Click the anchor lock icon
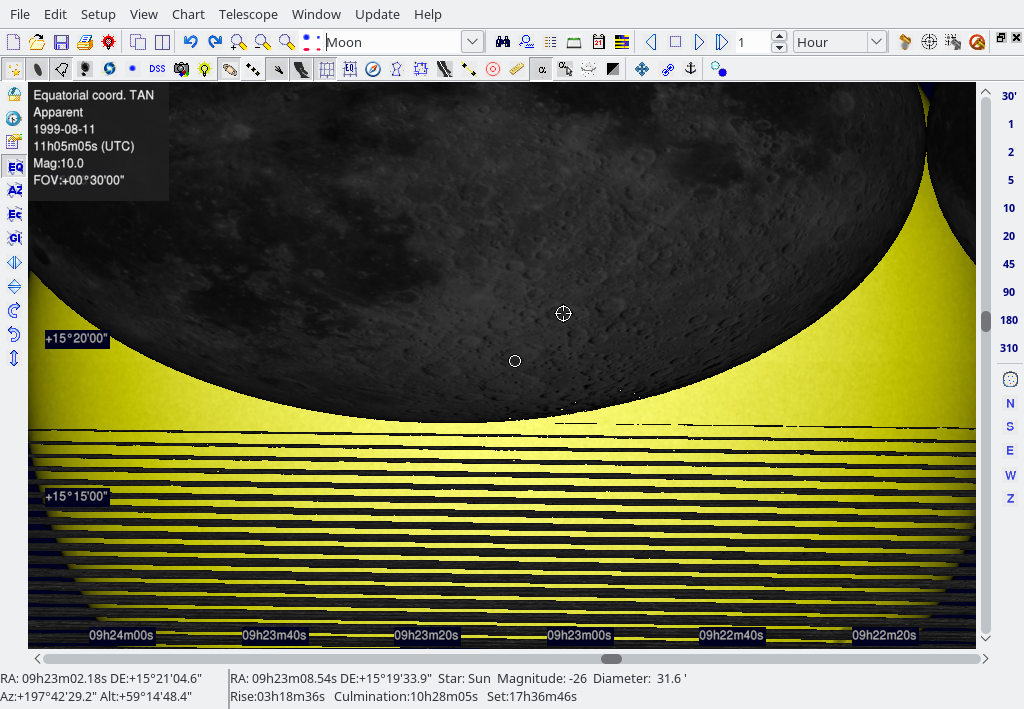Viewport: 1024px width, 709px height. coord(690,69)
